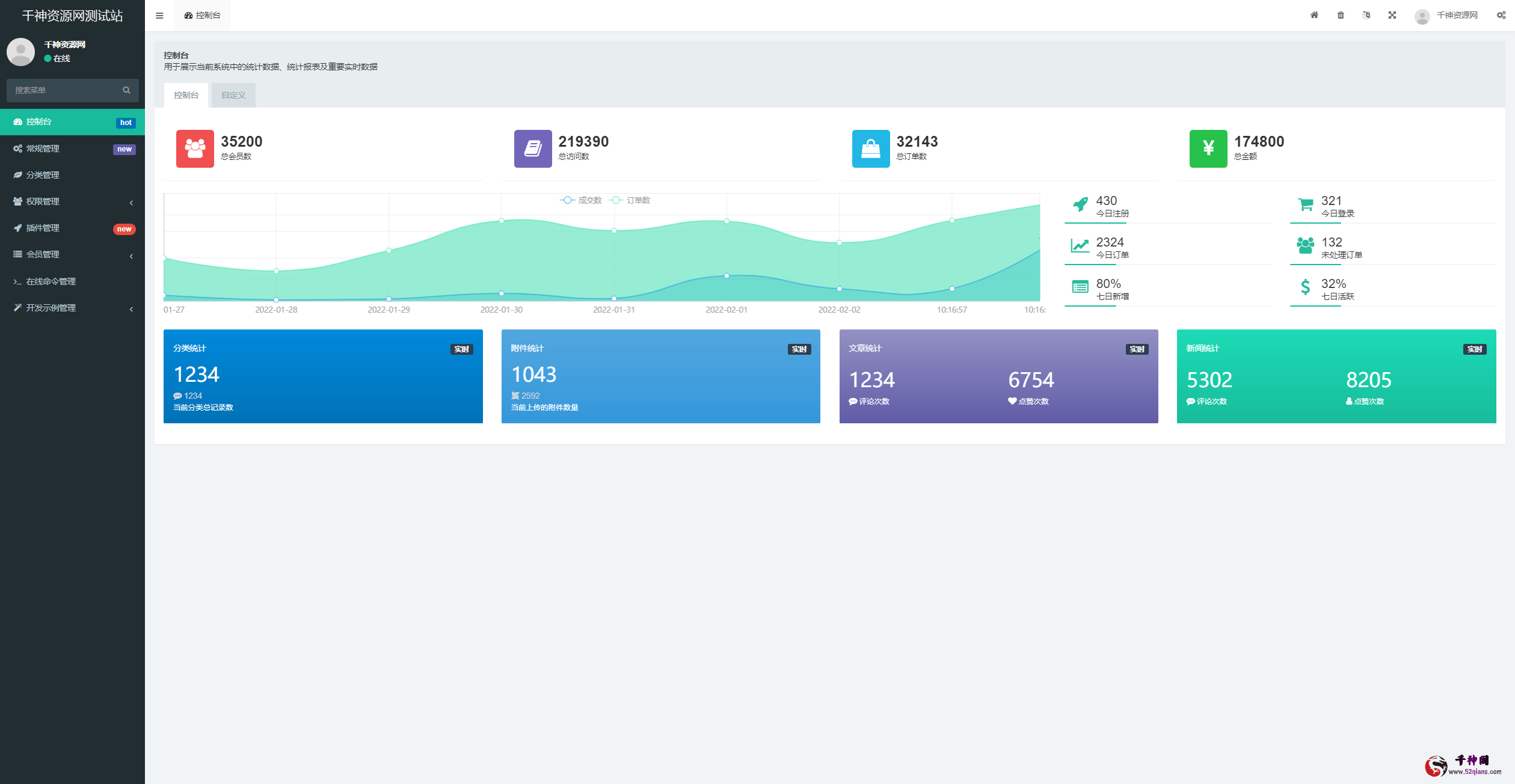The image size is (1515, 784).
Task: Click the 实时 badge on 附件统计
Action: point(799,349)
